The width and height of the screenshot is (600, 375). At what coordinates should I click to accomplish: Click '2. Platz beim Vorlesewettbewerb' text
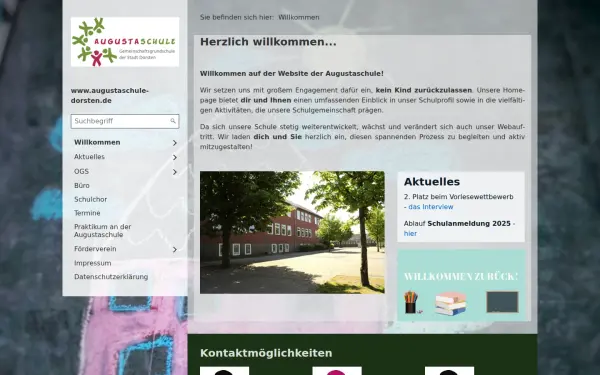[x=458, y=197]
